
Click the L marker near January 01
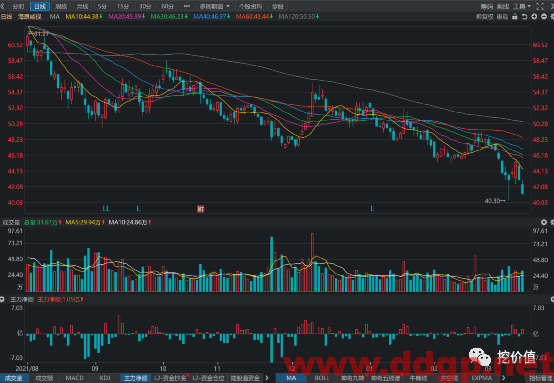point(372,208)
